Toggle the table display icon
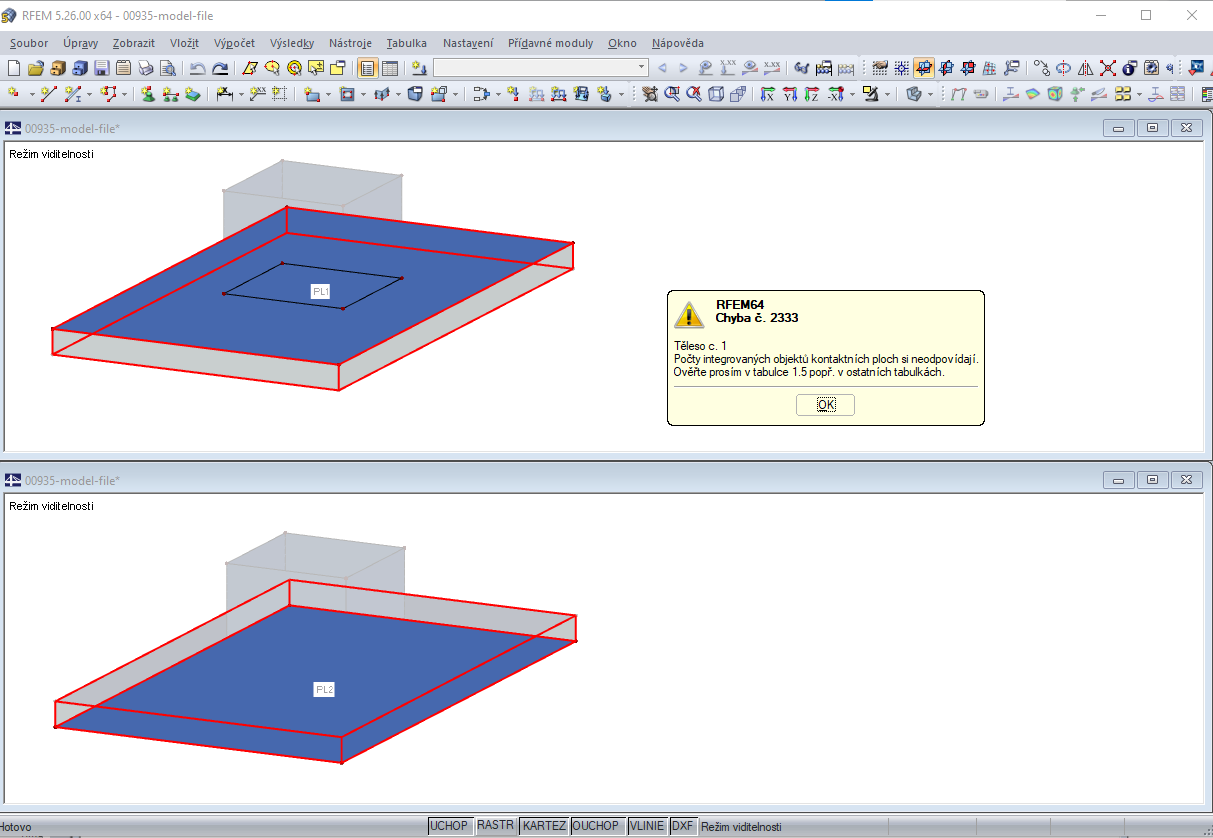Screen dimensions: 1213x838 pos(390,68)
